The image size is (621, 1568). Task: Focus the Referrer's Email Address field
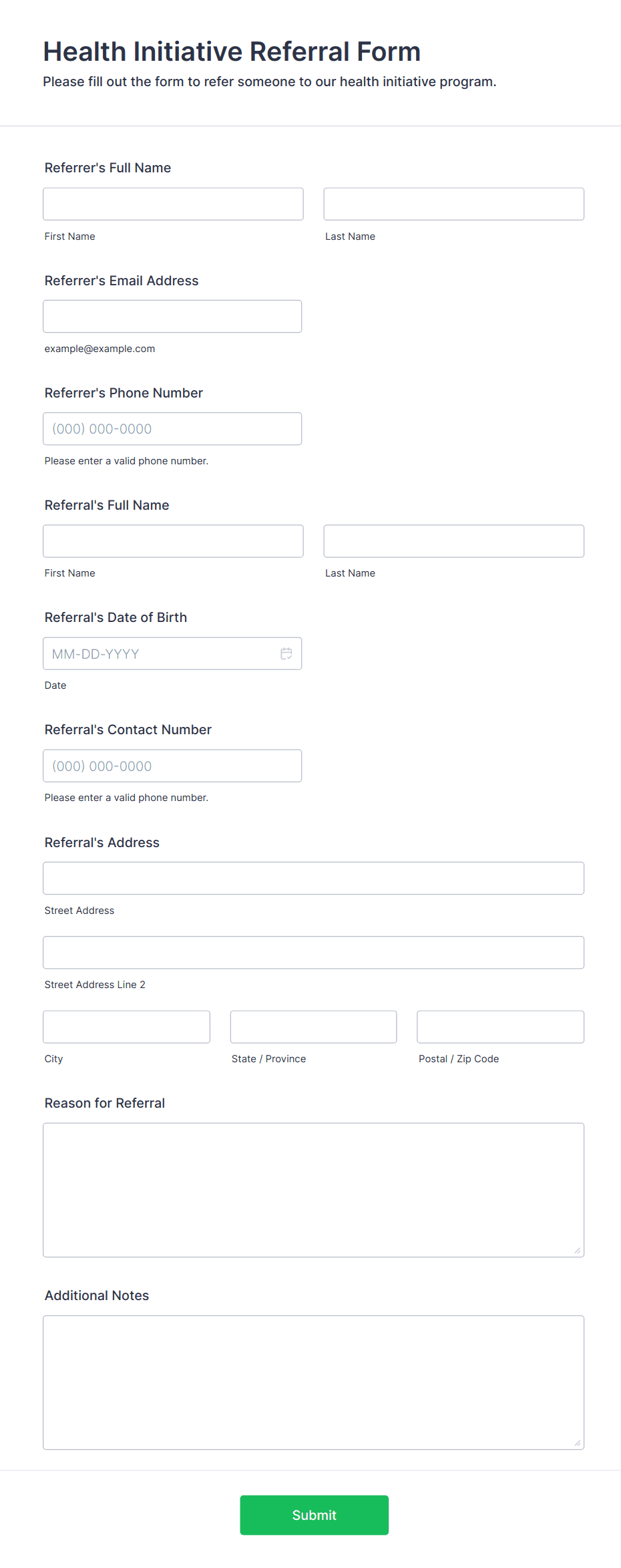(172, 316)
